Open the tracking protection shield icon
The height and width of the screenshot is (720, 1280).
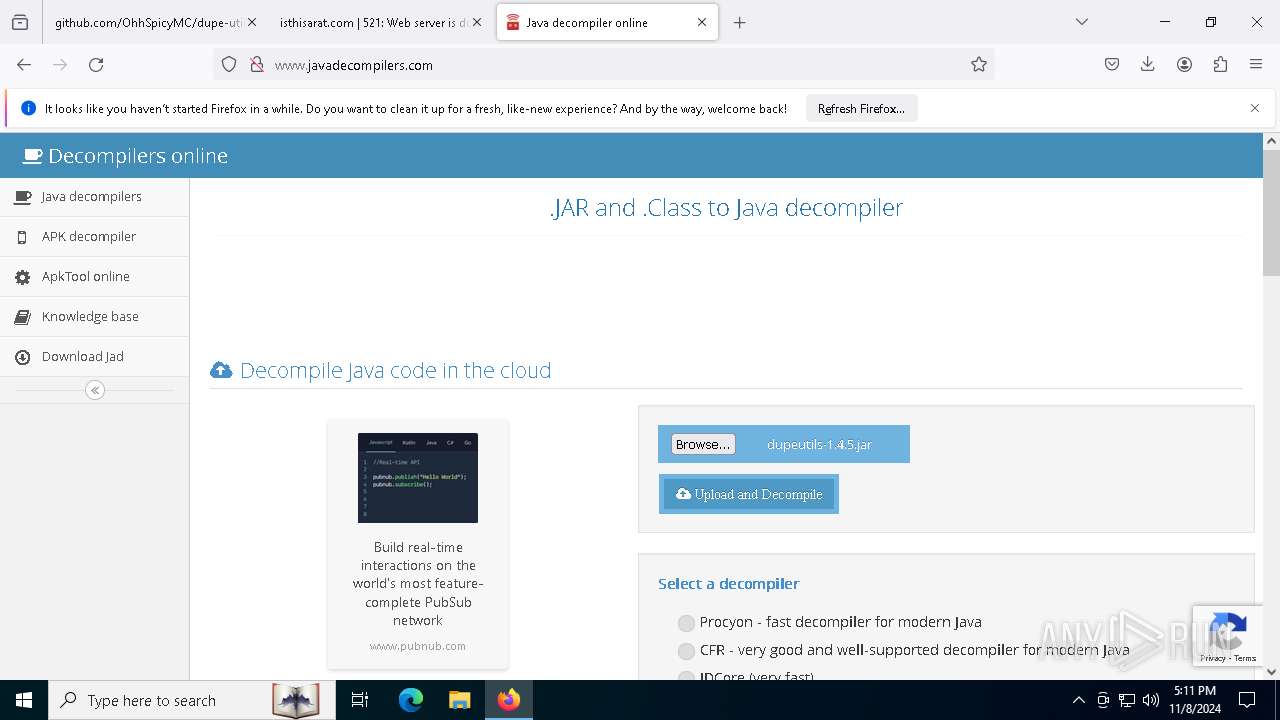click(229, 64)
